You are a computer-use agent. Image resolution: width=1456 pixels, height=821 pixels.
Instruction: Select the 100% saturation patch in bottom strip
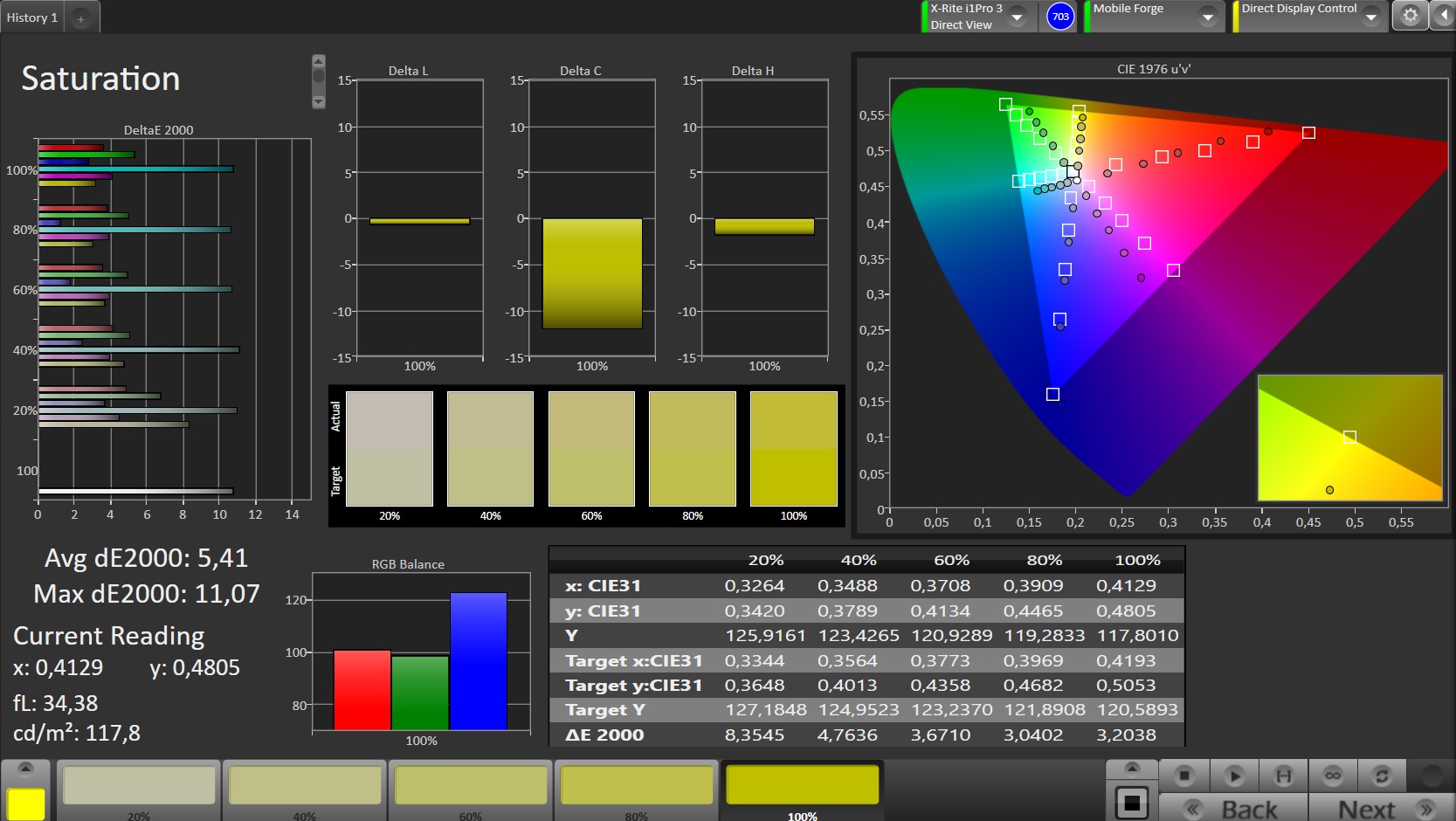[803, 785]
